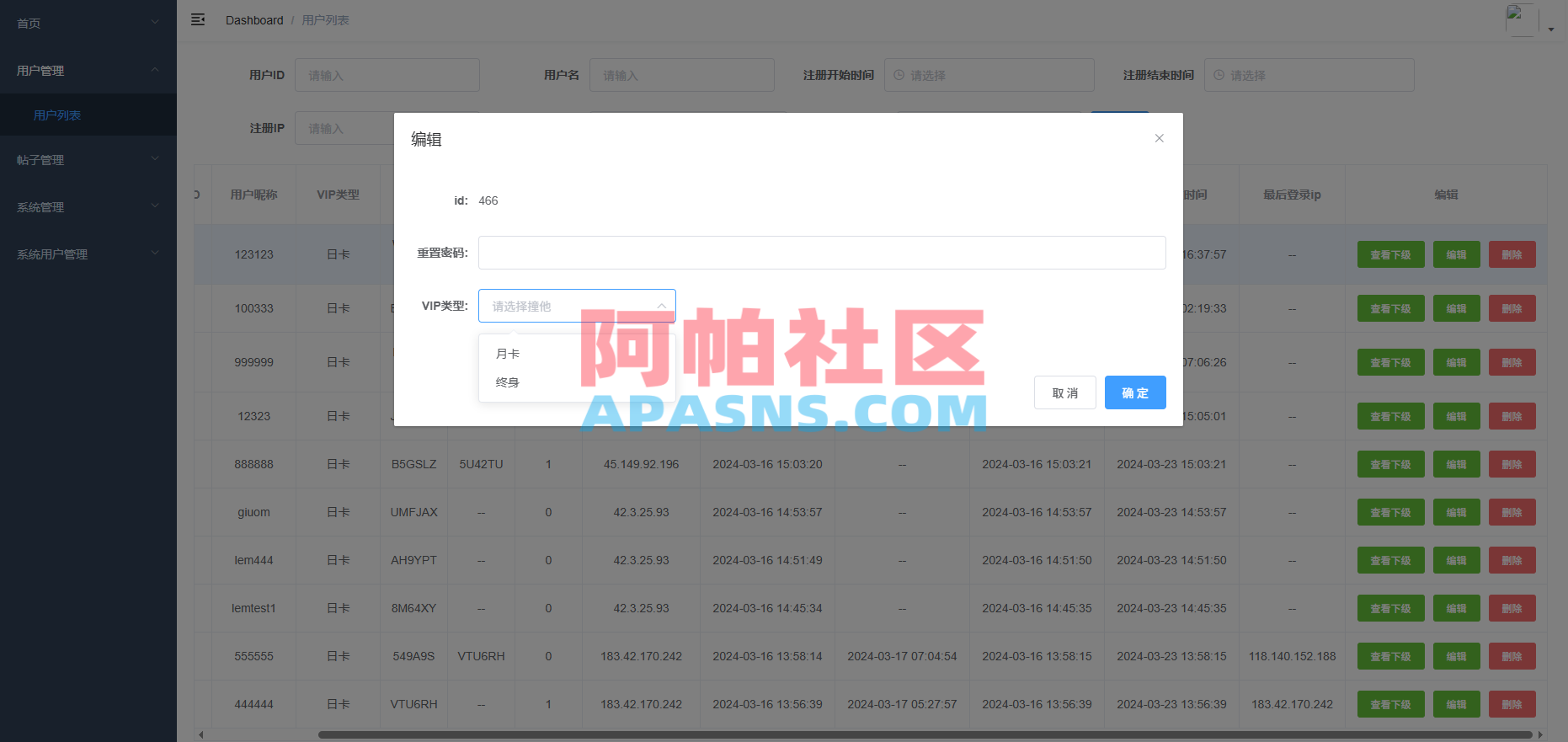Screen dimensions: 1568x742
Task: Click the clock icon in 注册开始时间
Action: pyautogui.click(x=899, y=75)
